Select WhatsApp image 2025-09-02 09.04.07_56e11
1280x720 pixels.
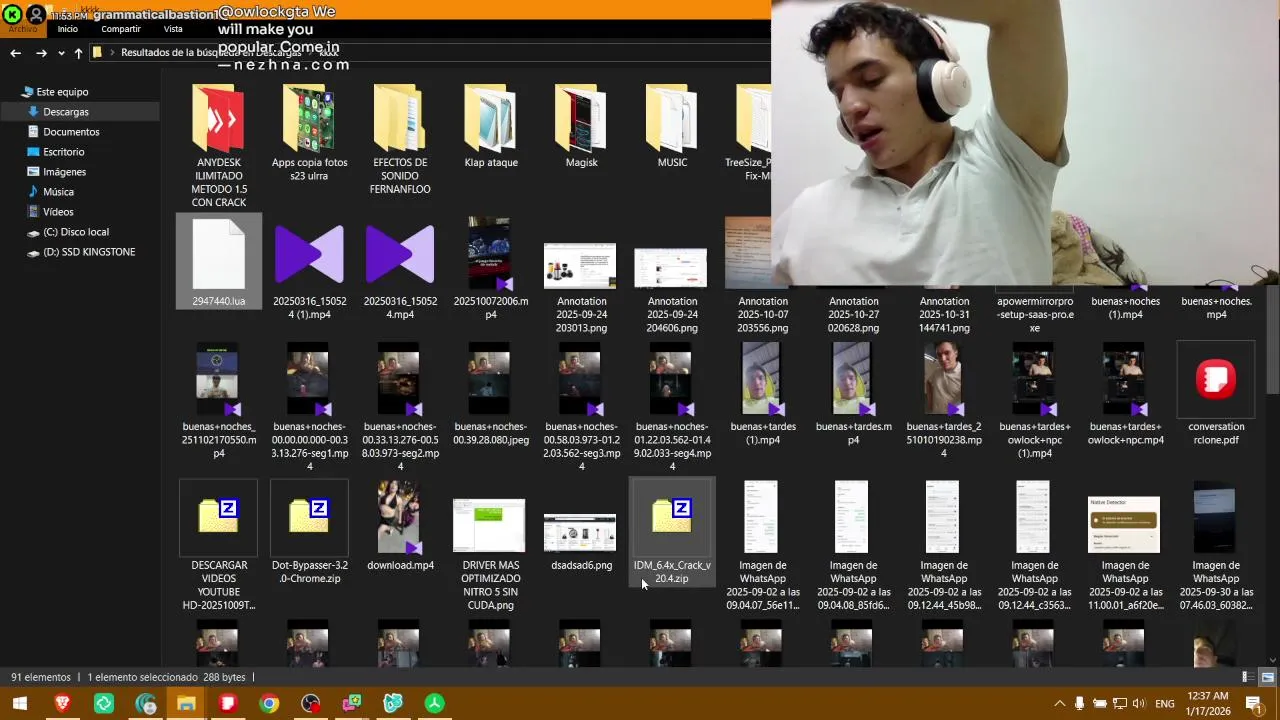pyautogui.click(x=762, y=546)
